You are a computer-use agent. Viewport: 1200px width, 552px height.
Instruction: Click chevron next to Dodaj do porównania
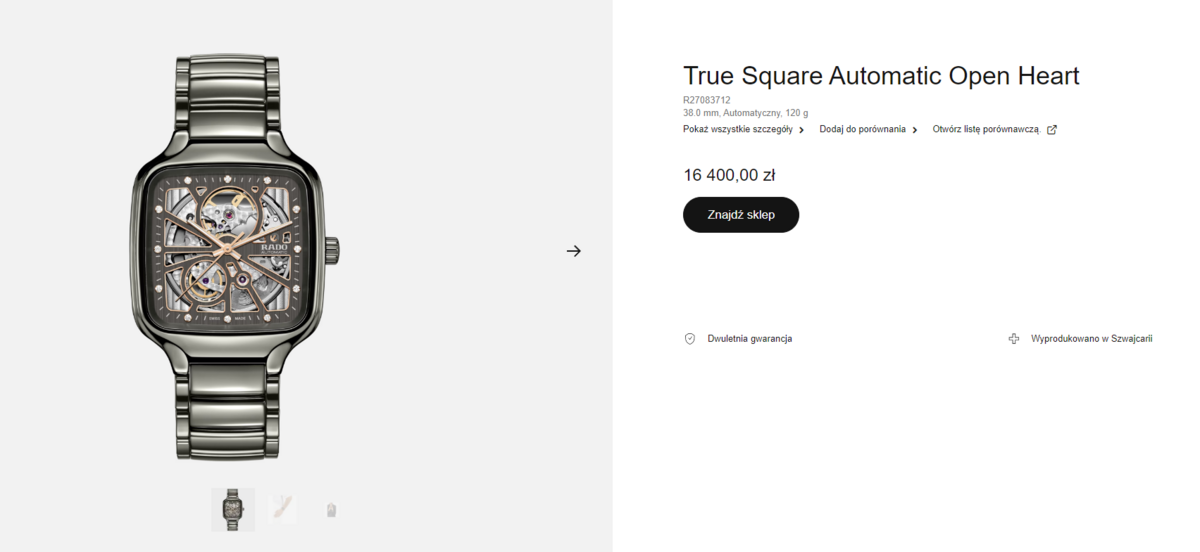915,130
